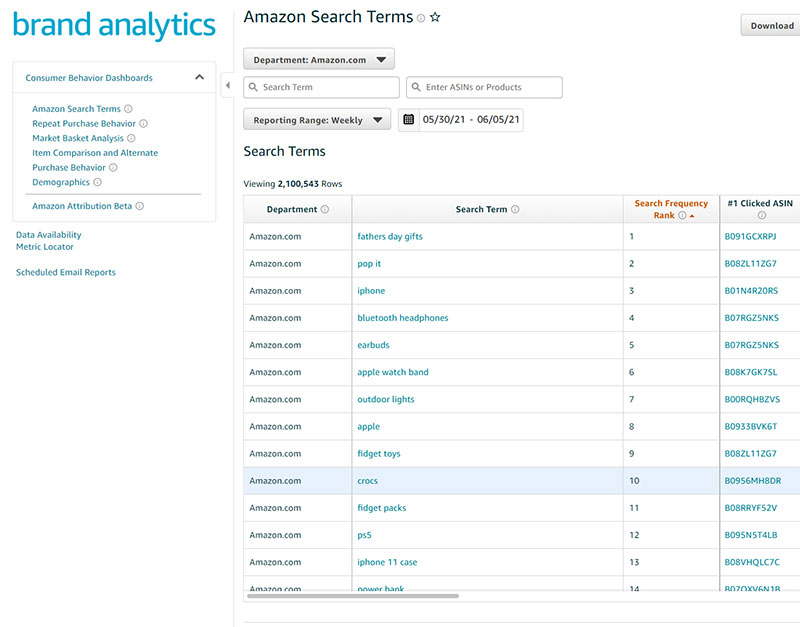Click magnifier icon in Search Term box

[x=253, y=87]
